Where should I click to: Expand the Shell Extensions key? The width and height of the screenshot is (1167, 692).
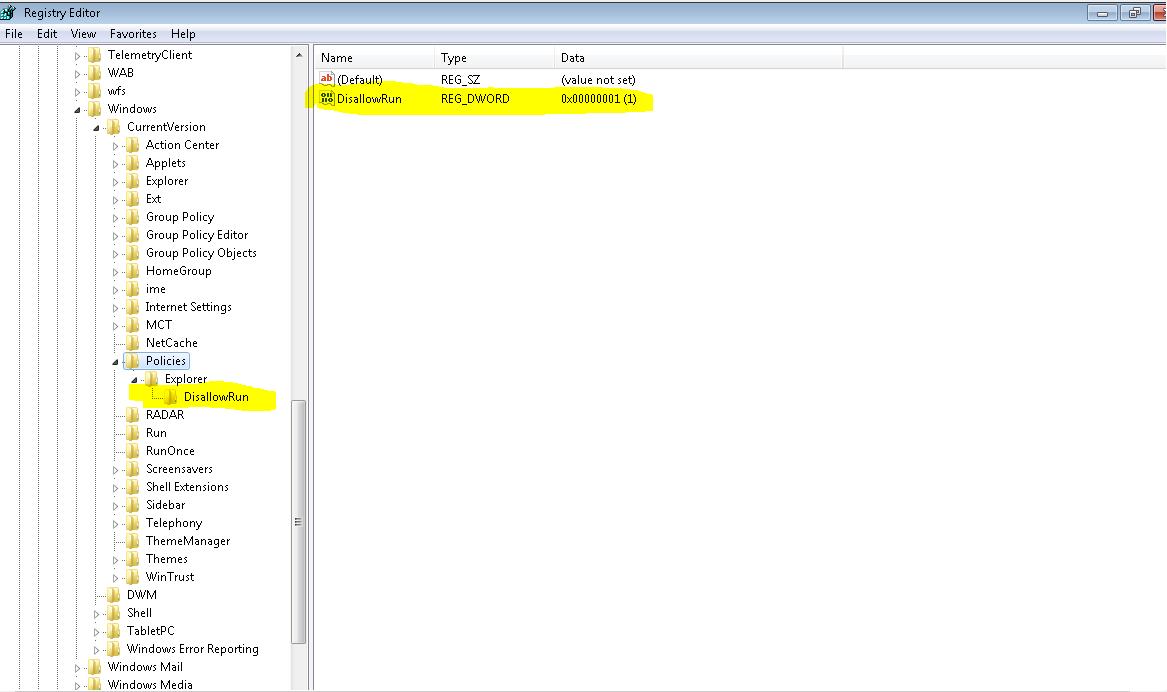coord(115,487)
